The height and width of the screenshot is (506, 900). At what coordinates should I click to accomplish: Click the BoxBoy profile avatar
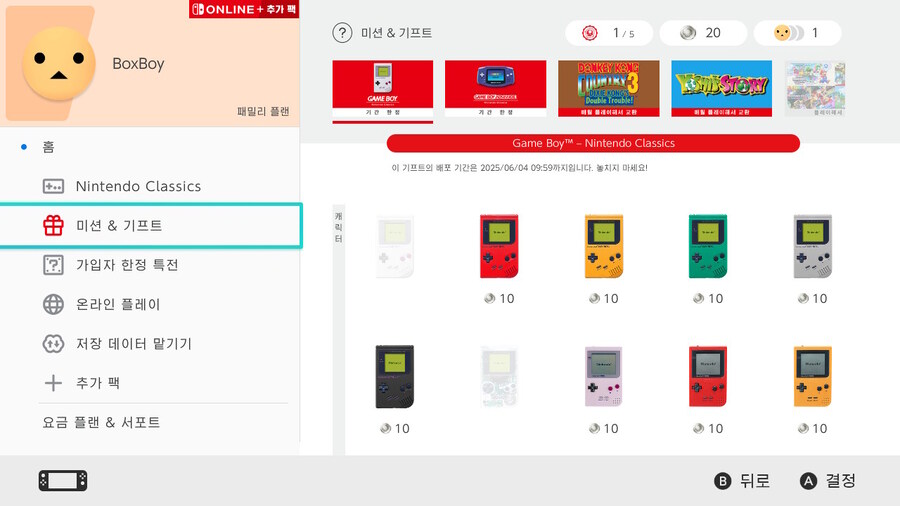[59, 63]
